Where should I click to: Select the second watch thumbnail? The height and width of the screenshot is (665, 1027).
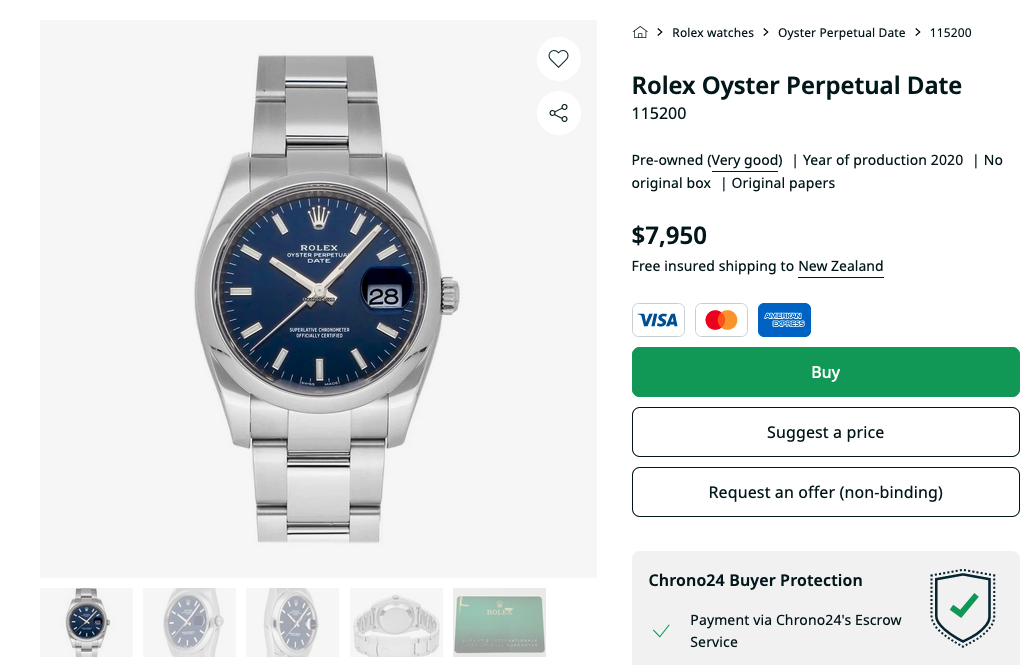pos(189,622)
